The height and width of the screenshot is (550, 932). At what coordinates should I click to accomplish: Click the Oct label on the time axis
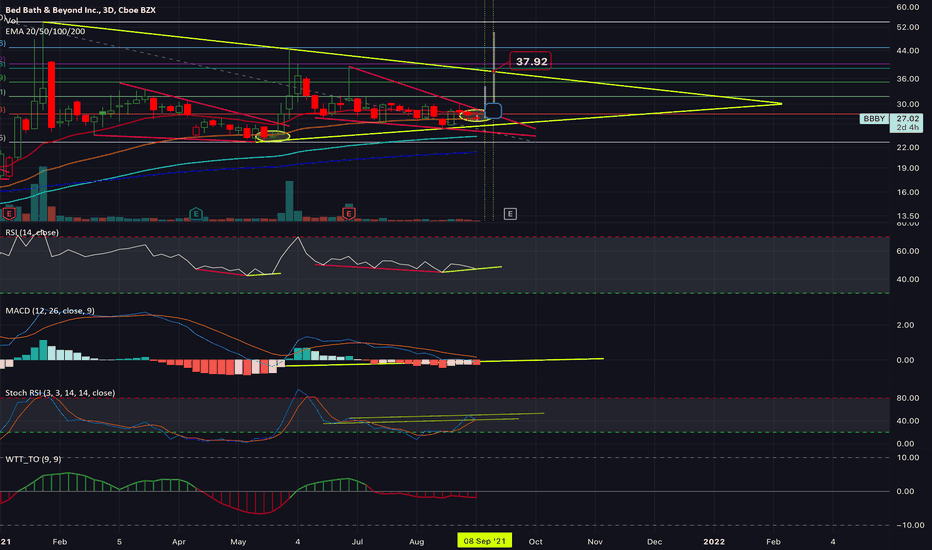[536, 542]
